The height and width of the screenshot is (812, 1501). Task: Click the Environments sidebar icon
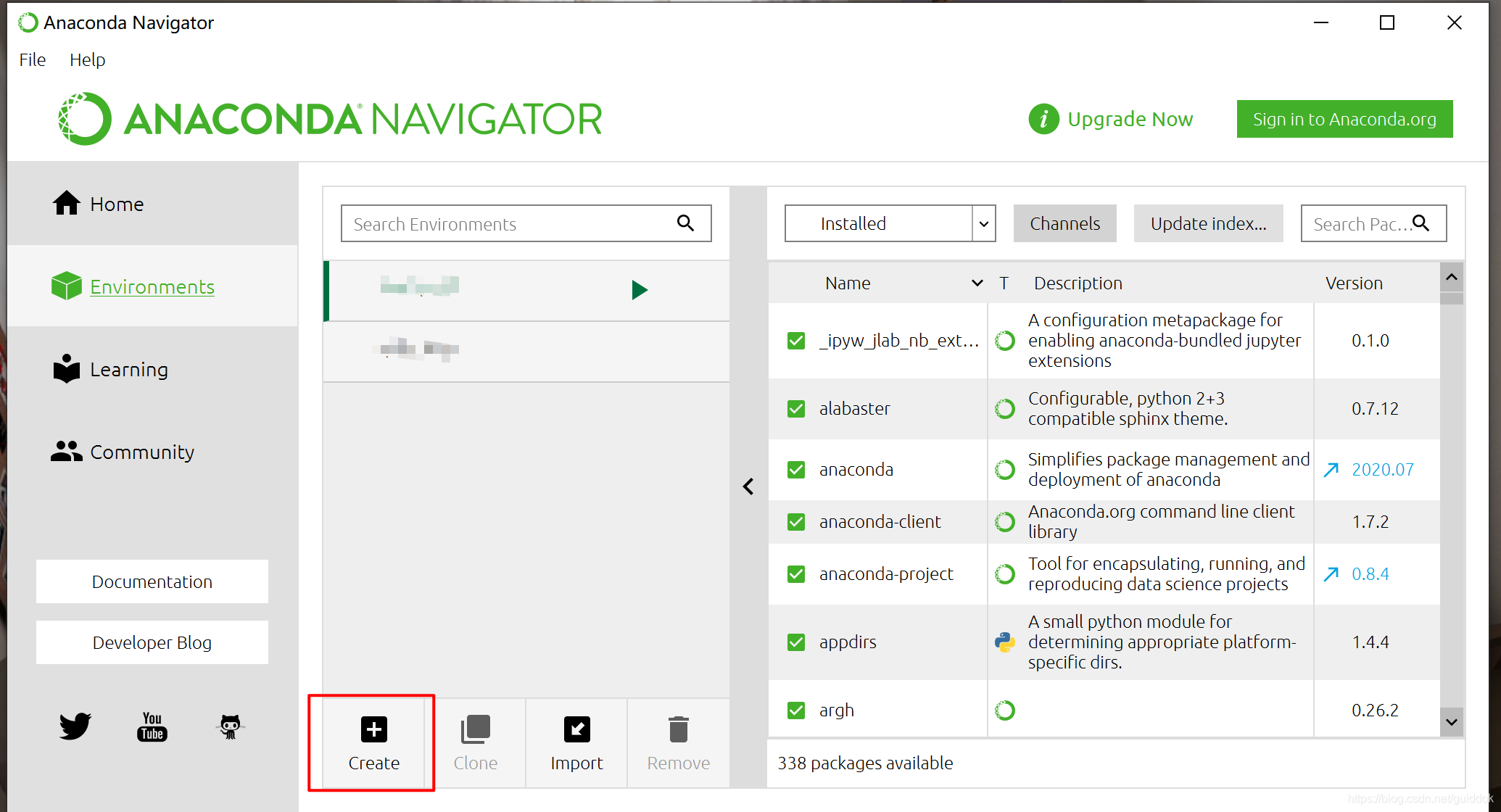coord(64,287)
